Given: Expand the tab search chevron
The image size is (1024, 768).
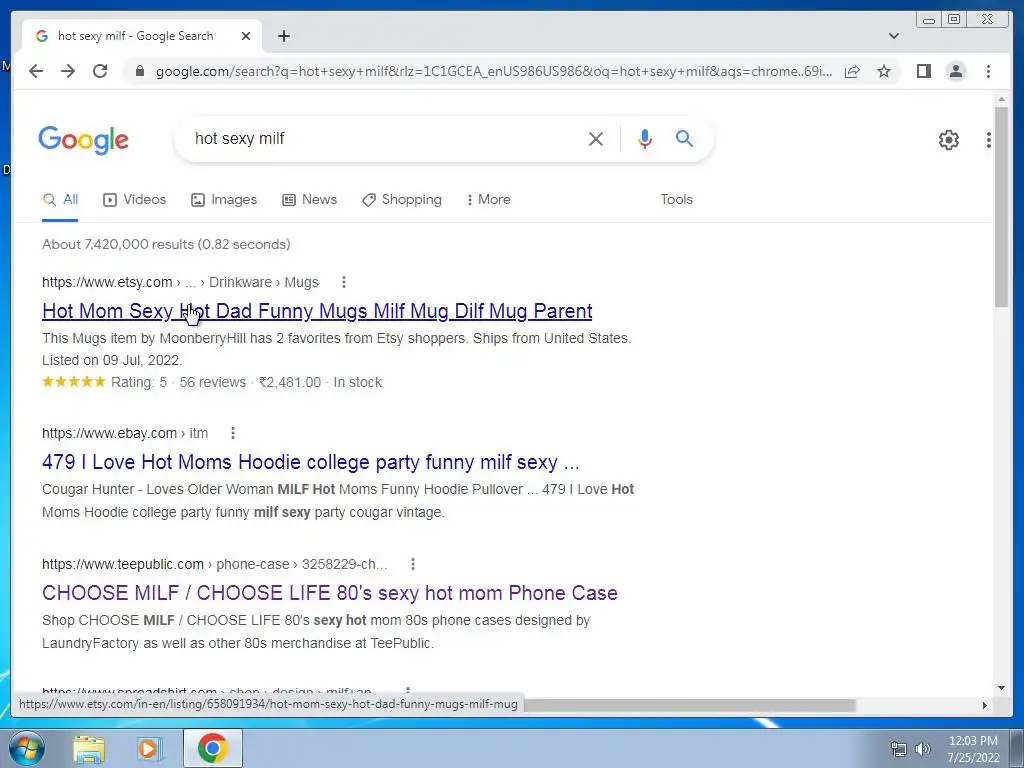Looking at the screenshot, I should pyautogui.click(x=894, y=36).
